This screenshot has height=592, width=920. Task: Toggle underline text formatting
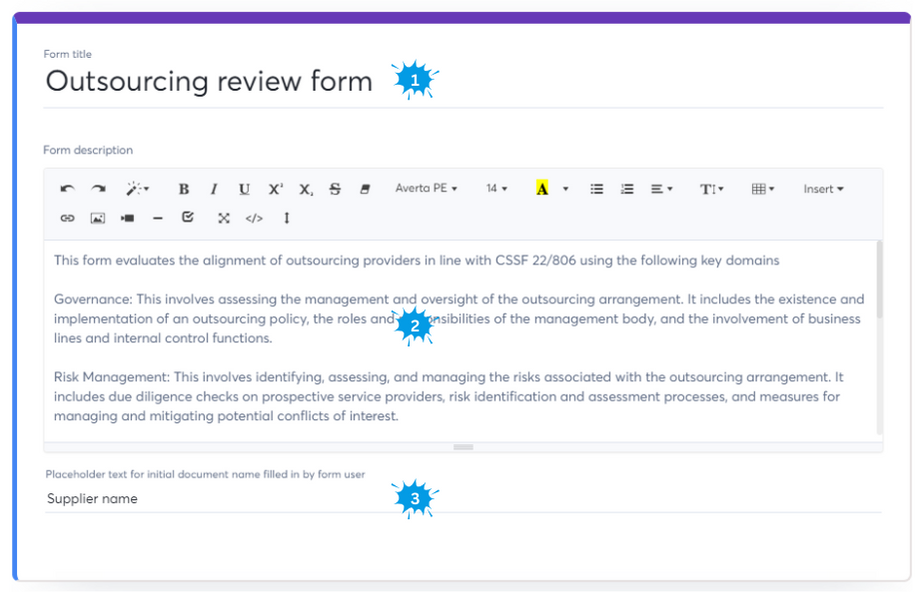pos(244,189)
